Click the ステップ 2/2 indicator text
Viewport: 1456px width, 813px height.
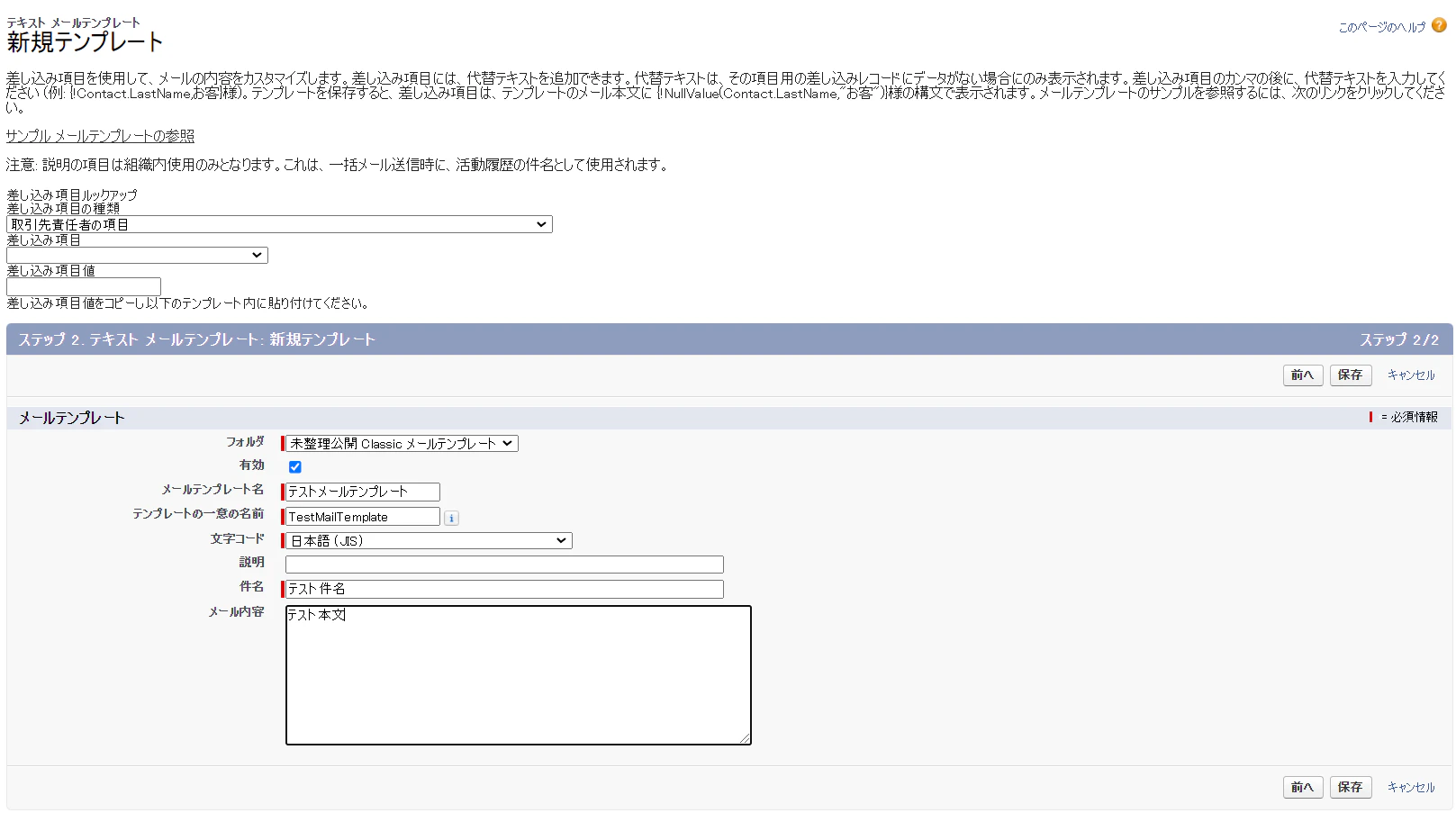coord(1399,339)
